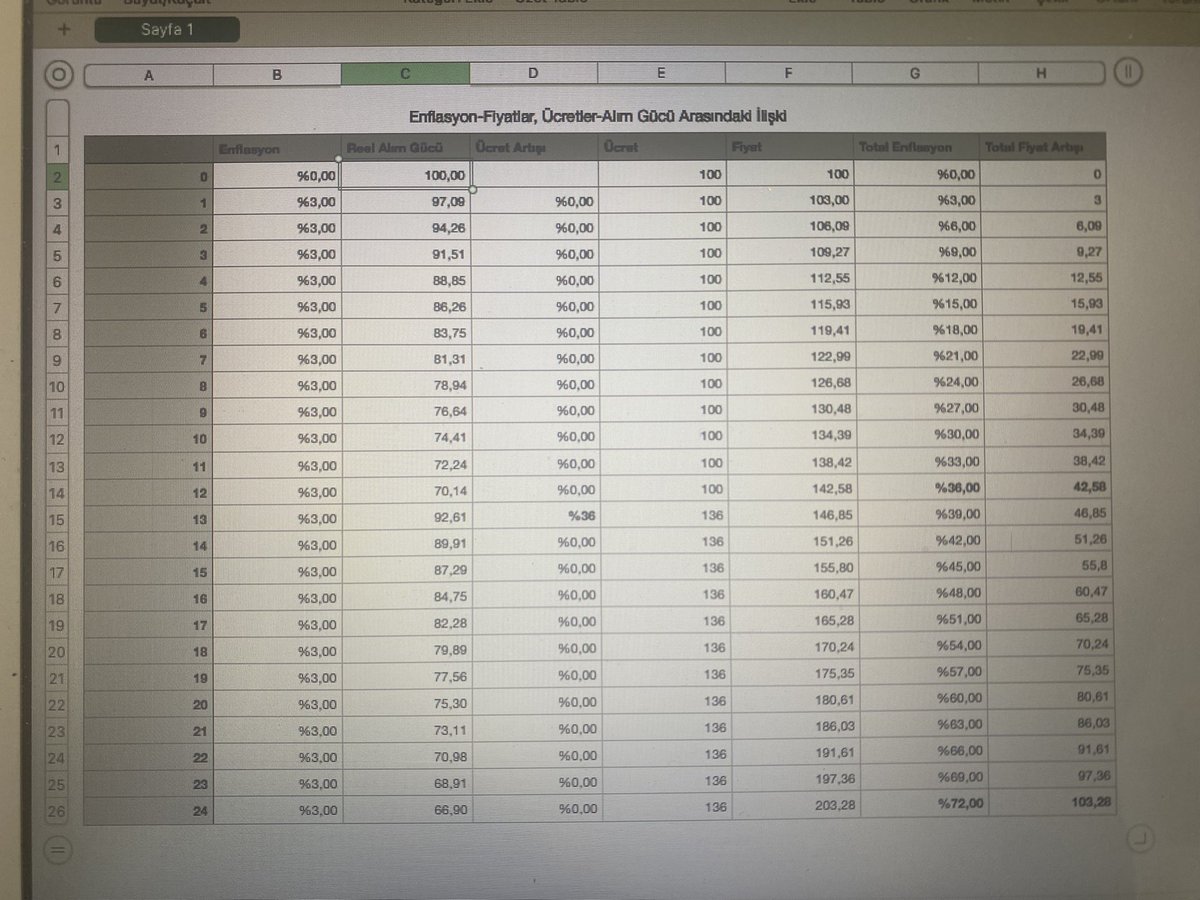
Task: Click the Enflasyon header cell
Action: [x=278, y=149]
